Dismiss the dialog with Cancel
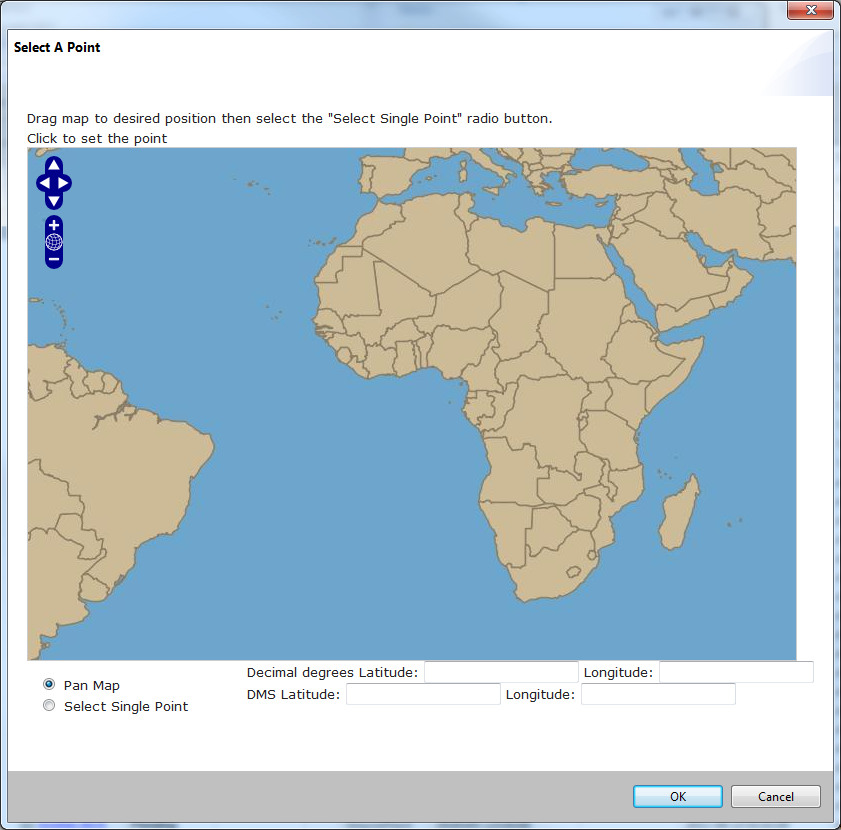The height and width of the screenshot is (830, 841). tap(776, 796)
